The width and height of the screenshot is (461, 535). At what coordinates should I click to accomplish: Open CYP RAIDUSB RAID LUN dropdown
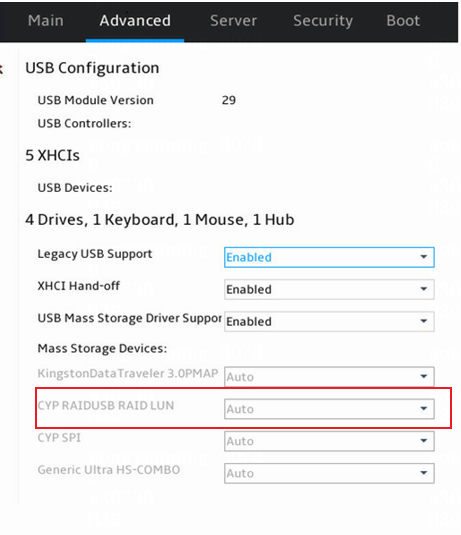pos(329,409)
